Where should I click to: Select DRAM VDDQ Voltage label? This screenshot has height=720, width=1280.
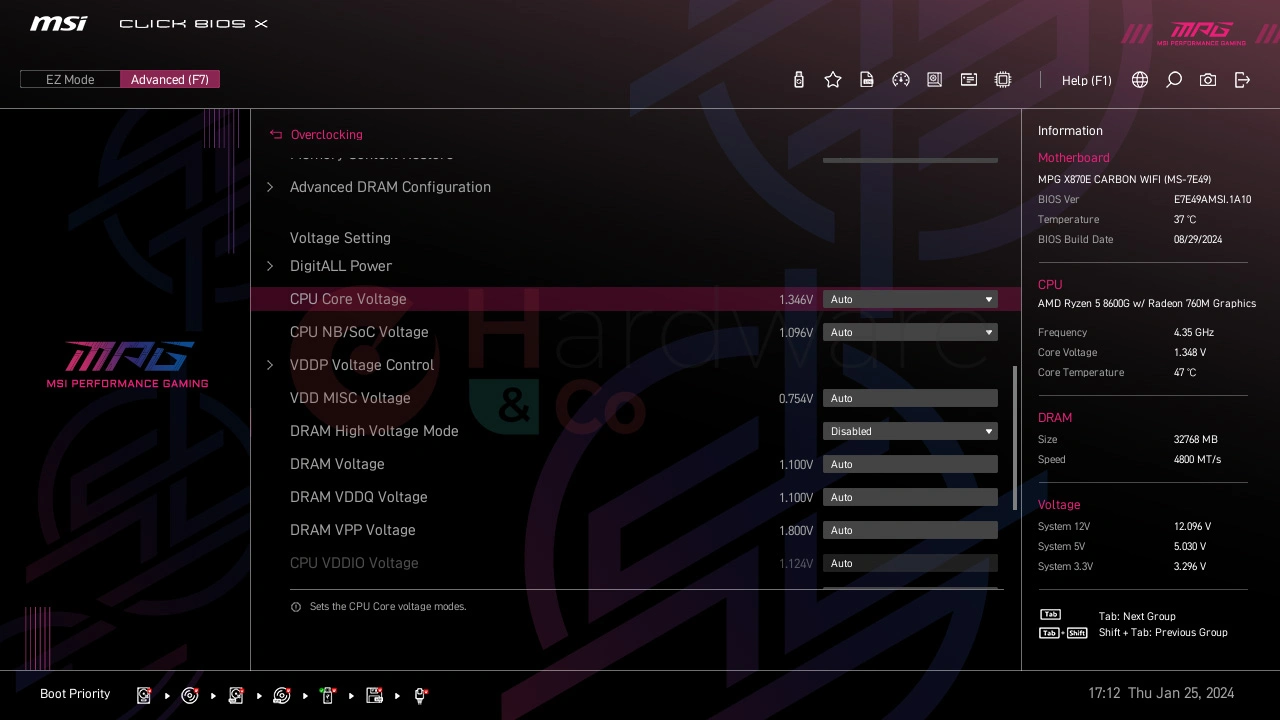tap(359, 497)
